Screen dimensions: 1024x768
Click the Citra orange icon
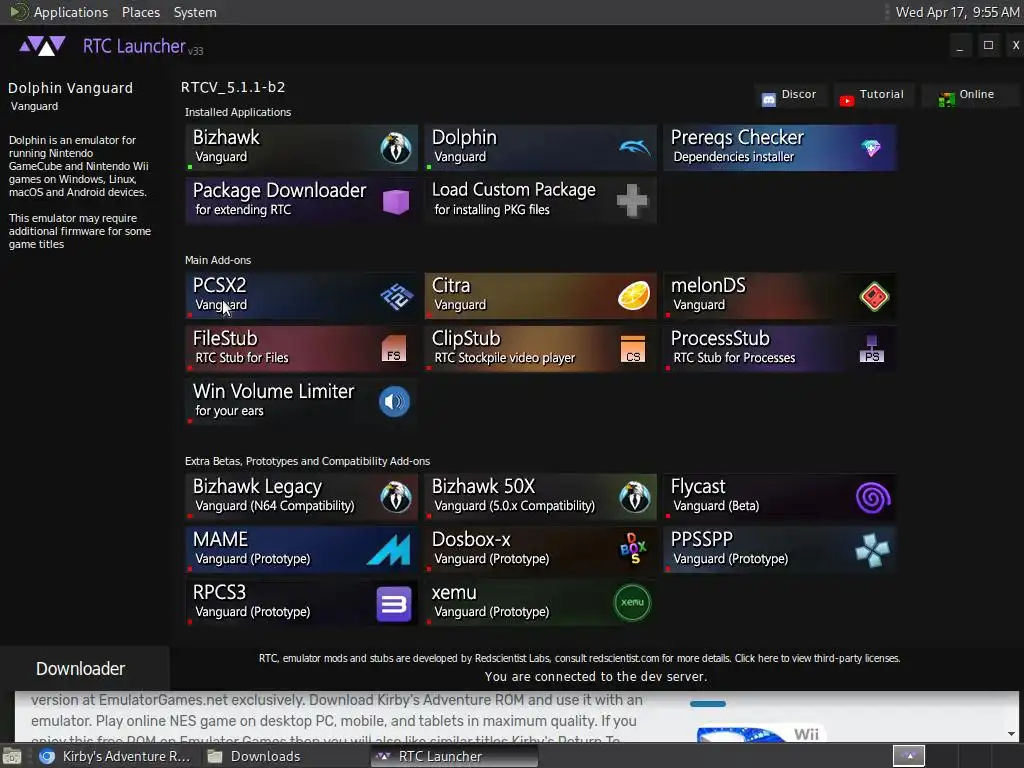634,296
